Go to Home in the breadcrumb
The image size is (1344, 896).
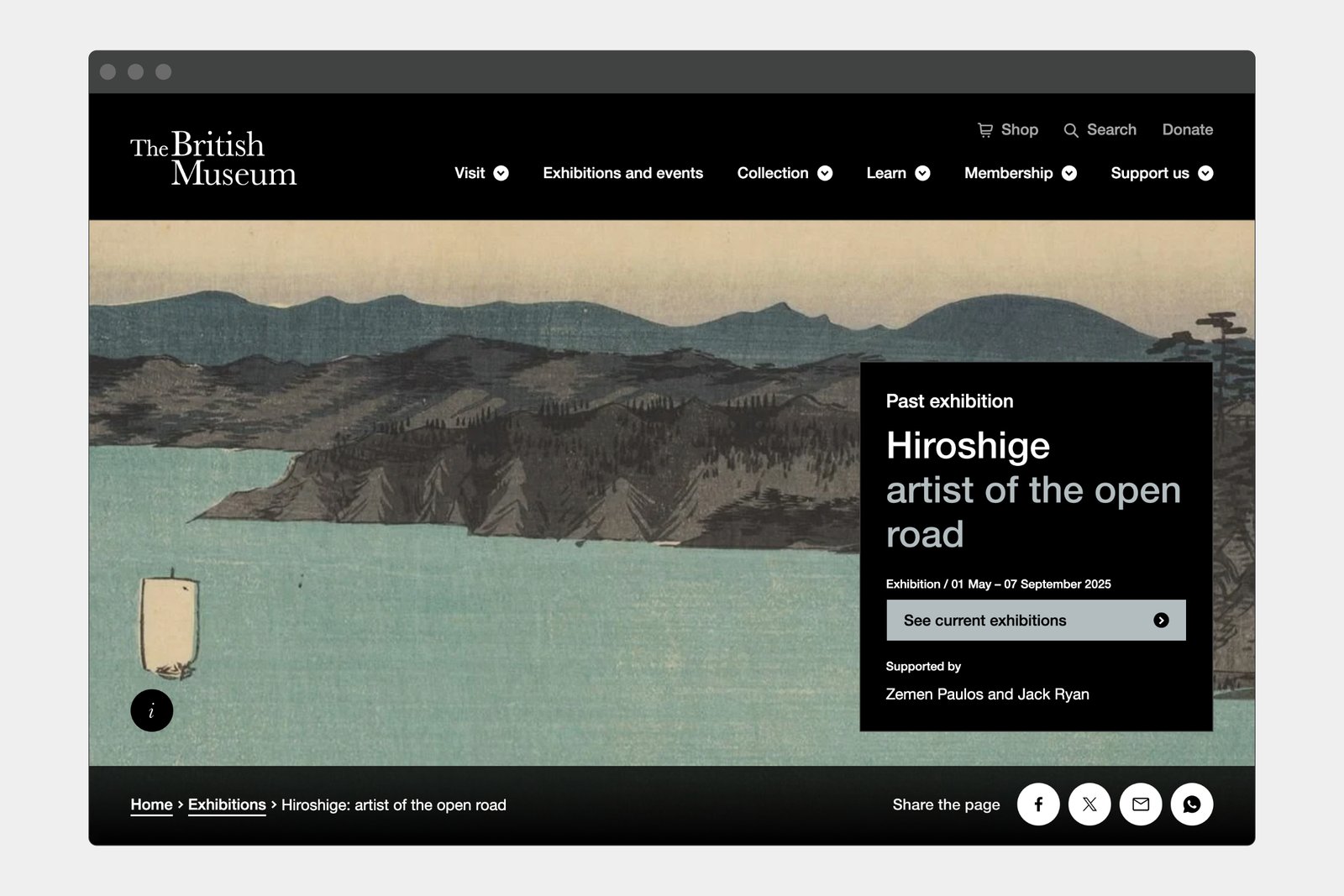point(151,804)
